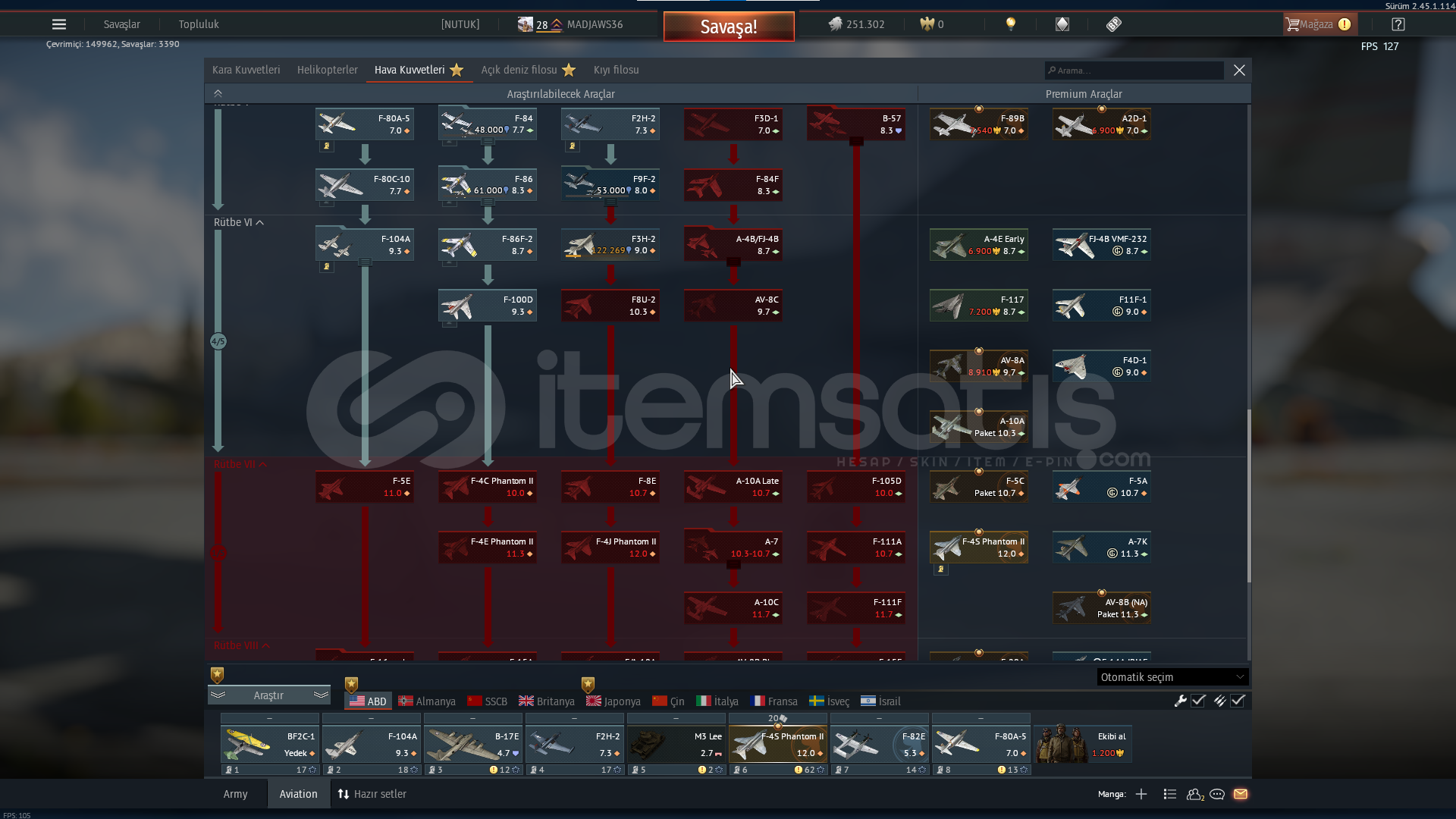Image resolution: width=1456 pixels, height=819 pixels.
Task: Select the M3 Lee crew slot
Action: click(676, 744)
